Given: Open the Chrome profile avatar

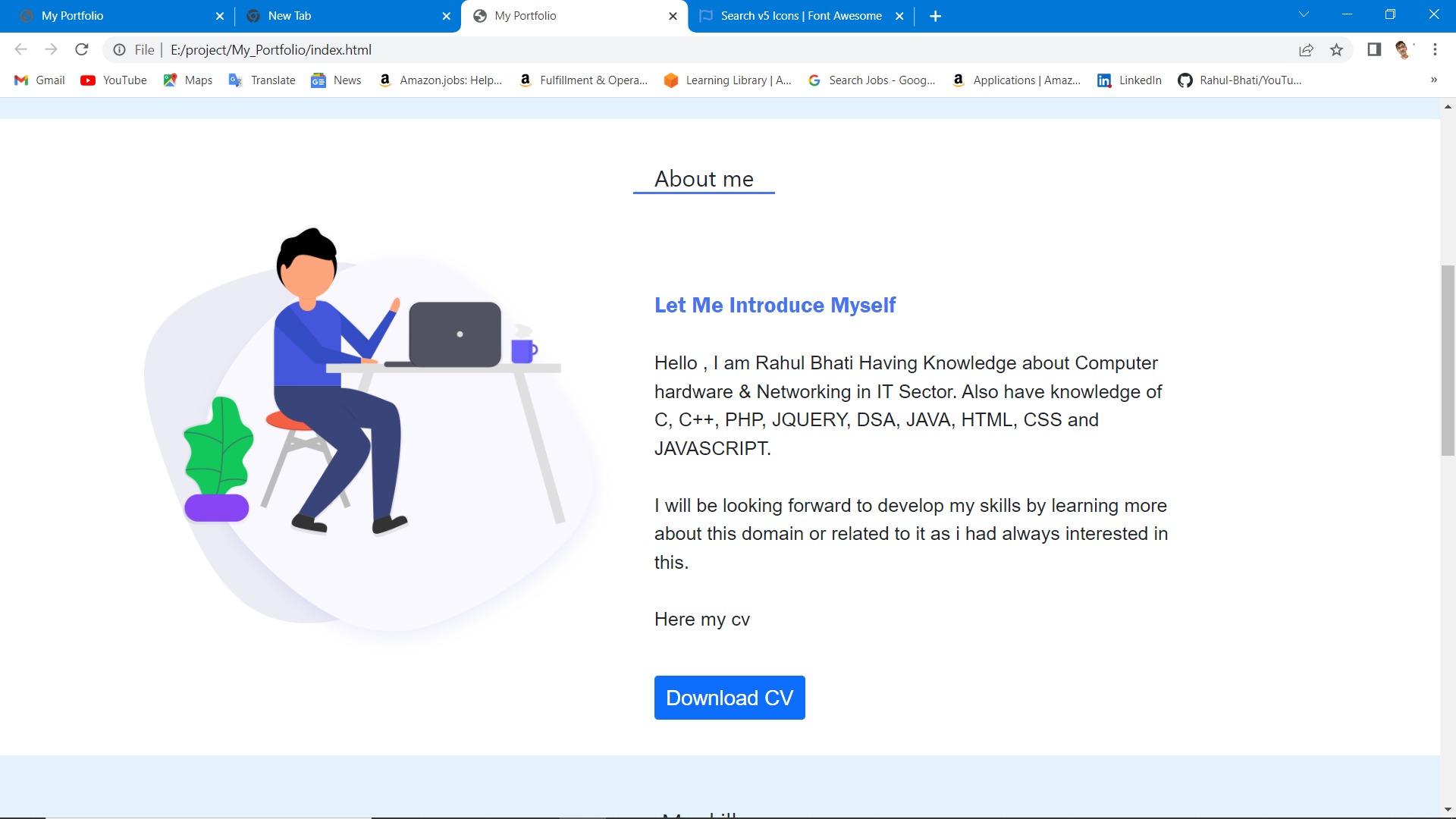Looking at the screenshot, I should pyautogui.click(x=1402, y=49).
